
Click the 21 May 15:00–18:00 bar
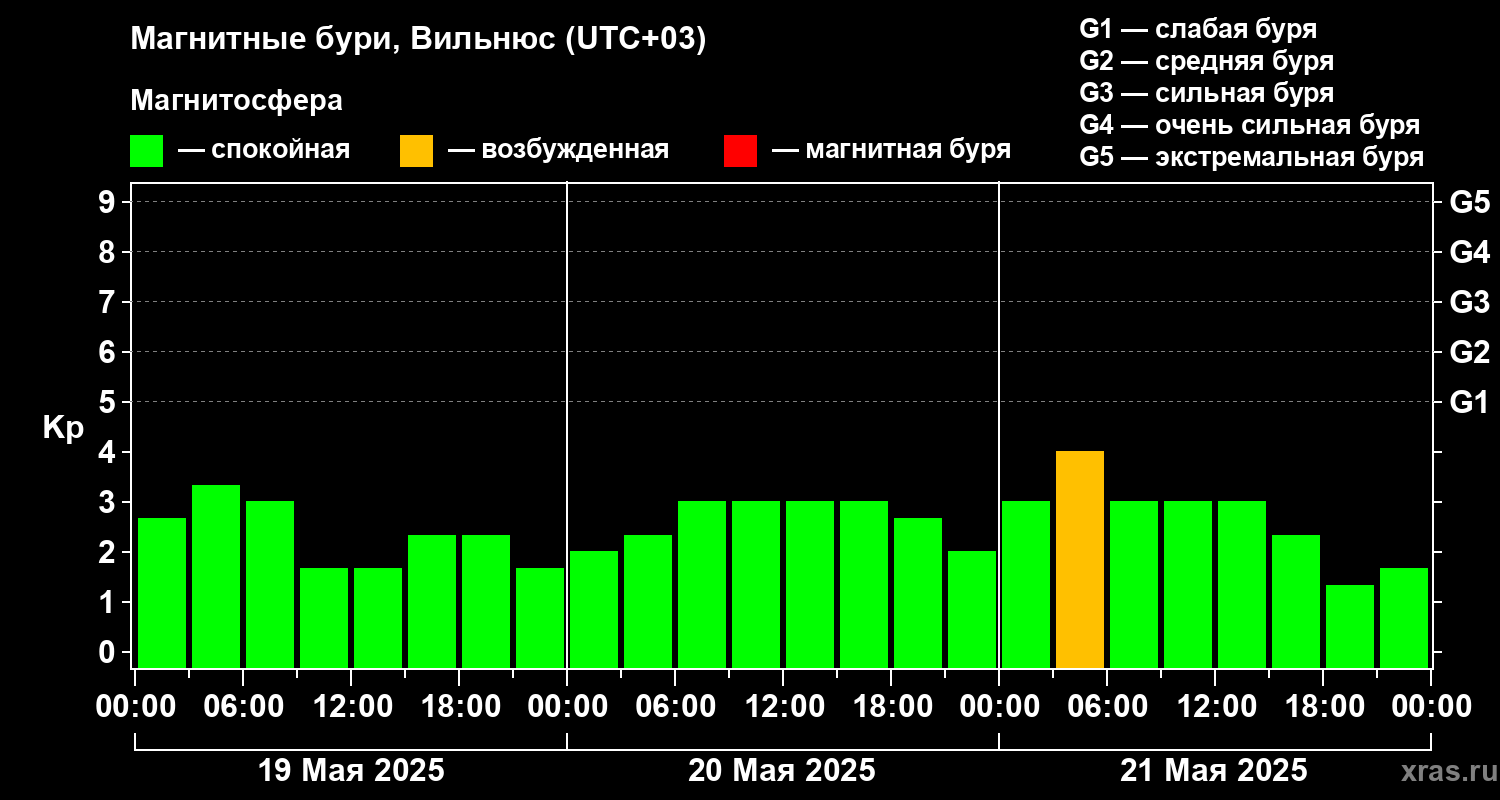pos(1296,601)
